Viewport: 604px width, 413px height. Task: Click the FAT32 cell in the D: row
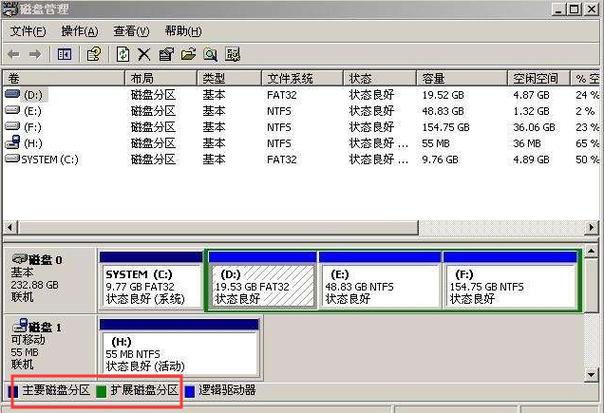282,95
